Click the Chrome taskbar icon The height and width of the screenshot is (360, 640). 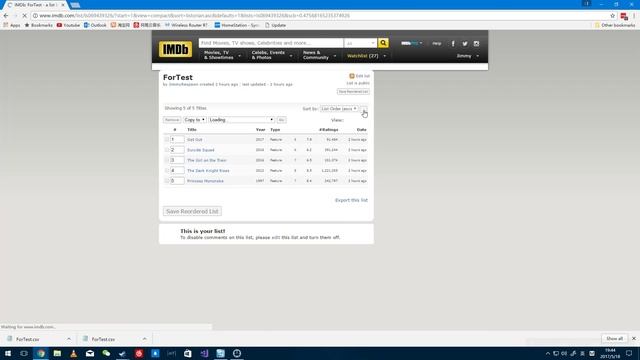coord(41,353)
